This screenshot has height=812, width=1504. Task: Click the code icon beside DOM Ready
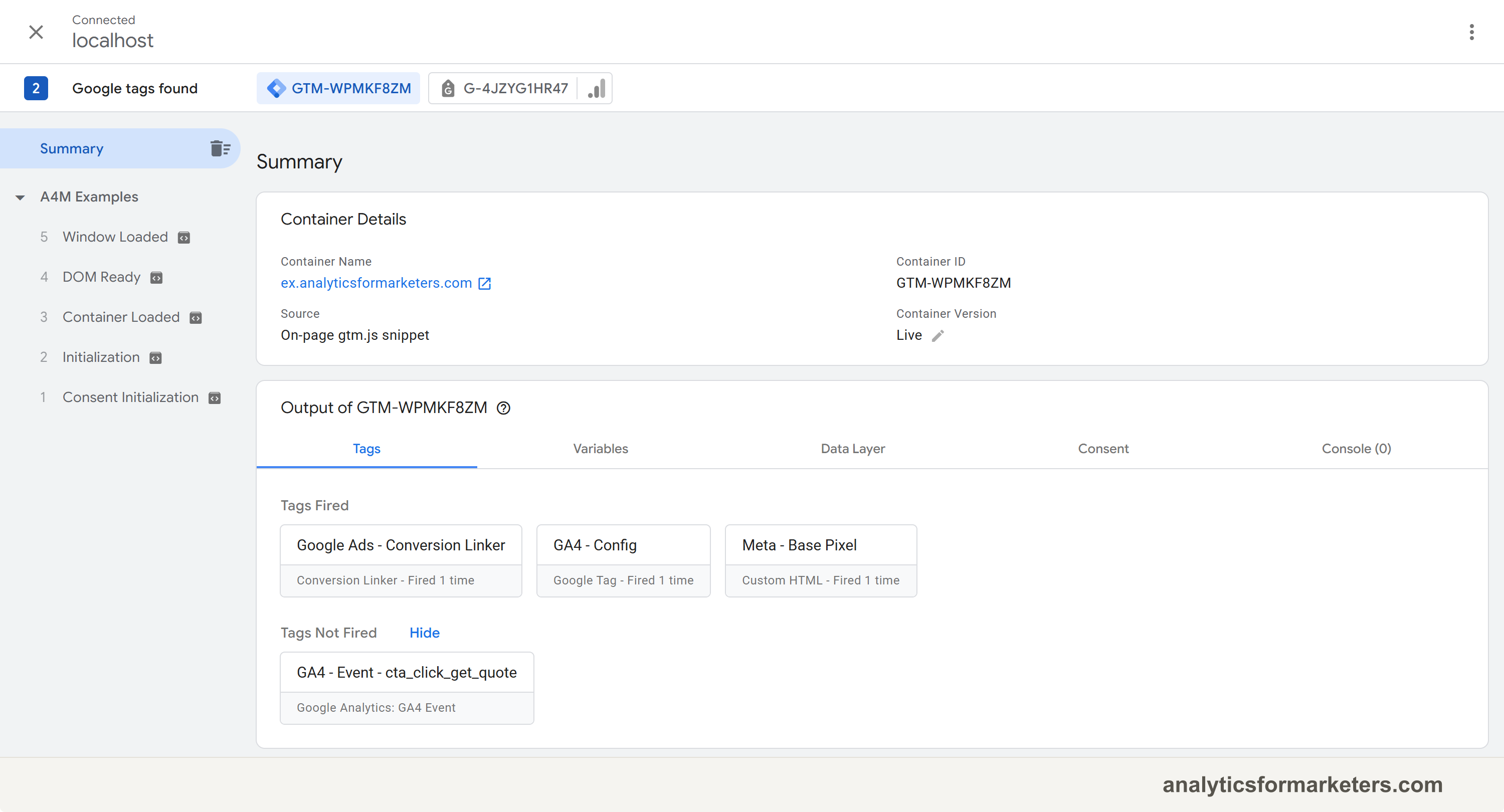[x=156, y=278]
